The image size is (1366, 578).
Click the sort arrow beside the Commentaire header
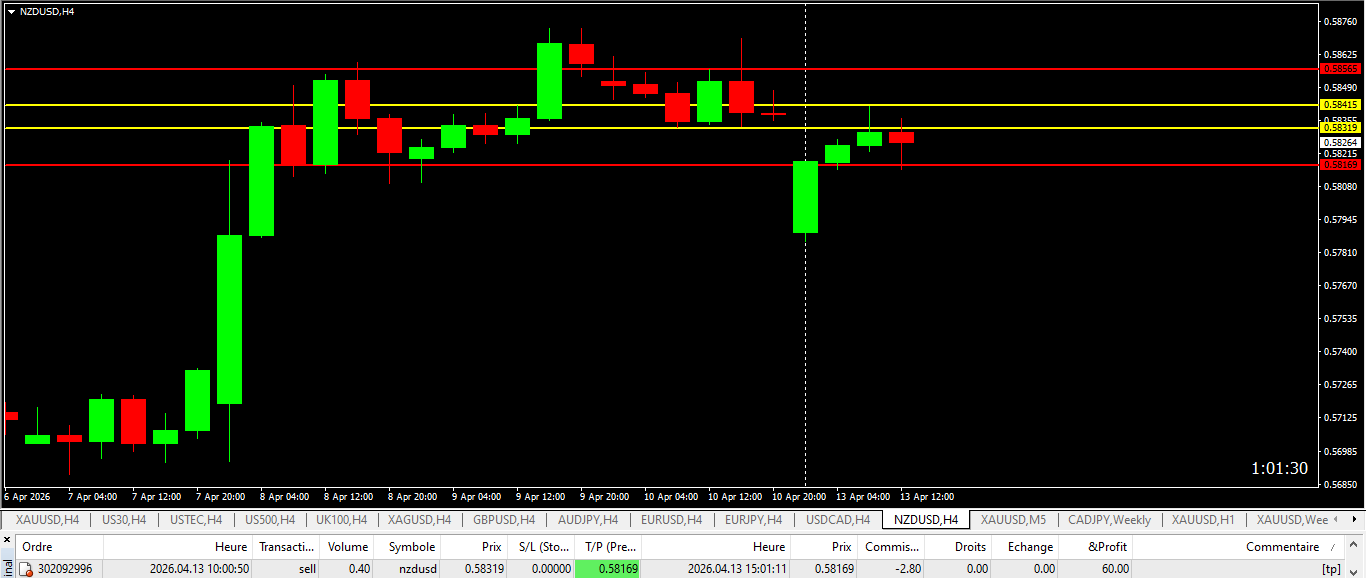point(1332,547)
